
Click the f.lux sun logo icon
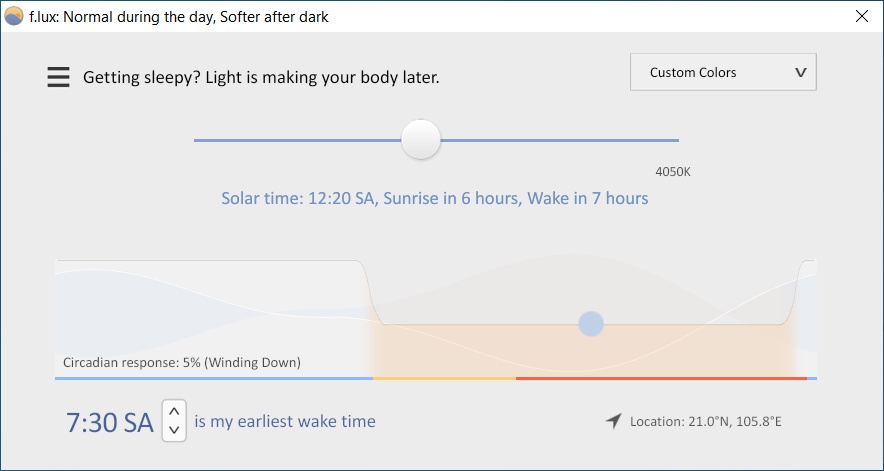click(14, 16)
